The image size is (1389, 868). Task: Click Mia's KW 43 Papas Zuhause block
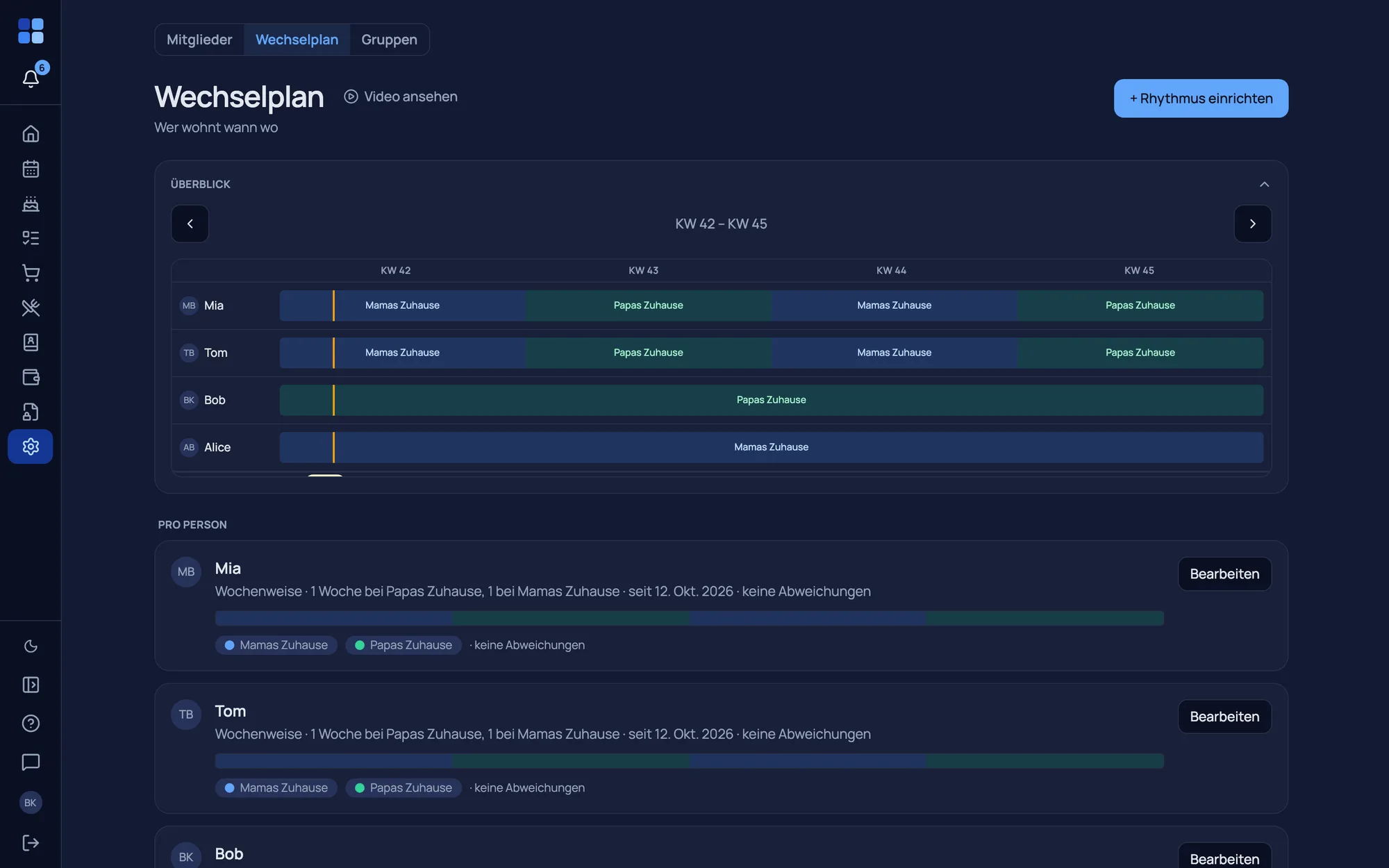[x=648, y=306]
